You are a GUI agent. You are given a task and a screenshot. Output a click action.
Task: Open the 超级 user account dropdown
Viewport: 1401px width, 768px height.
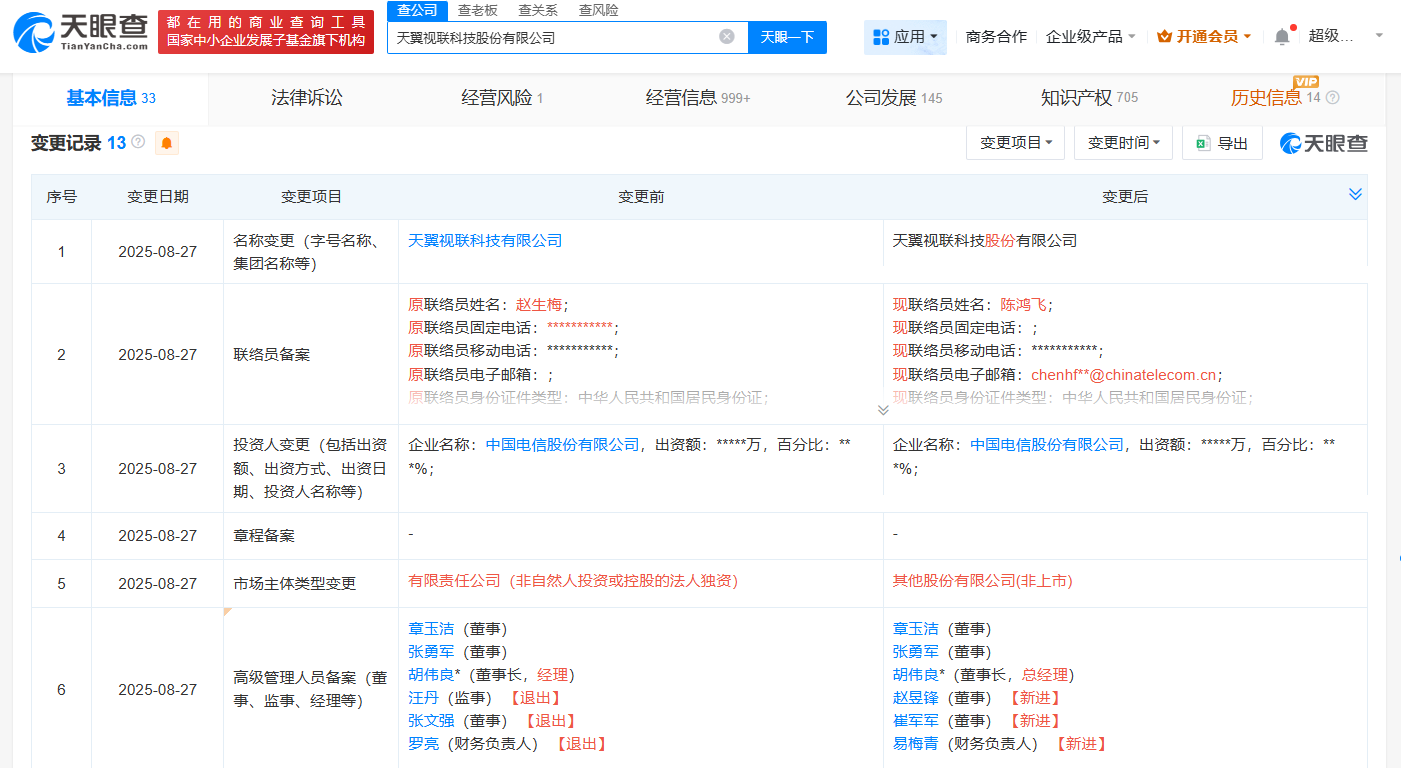coord(1345,36)
